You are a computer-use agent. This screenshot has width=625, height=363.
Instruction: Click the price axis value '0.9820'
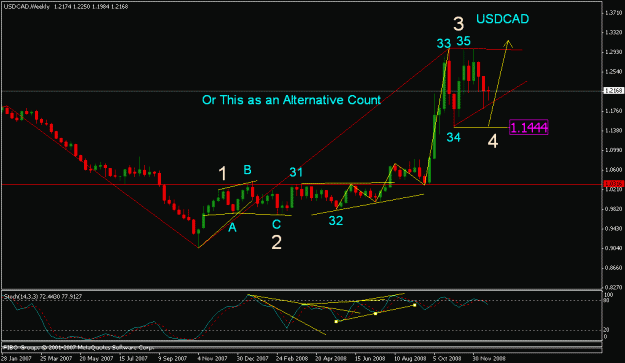click(x=614, y=209)
